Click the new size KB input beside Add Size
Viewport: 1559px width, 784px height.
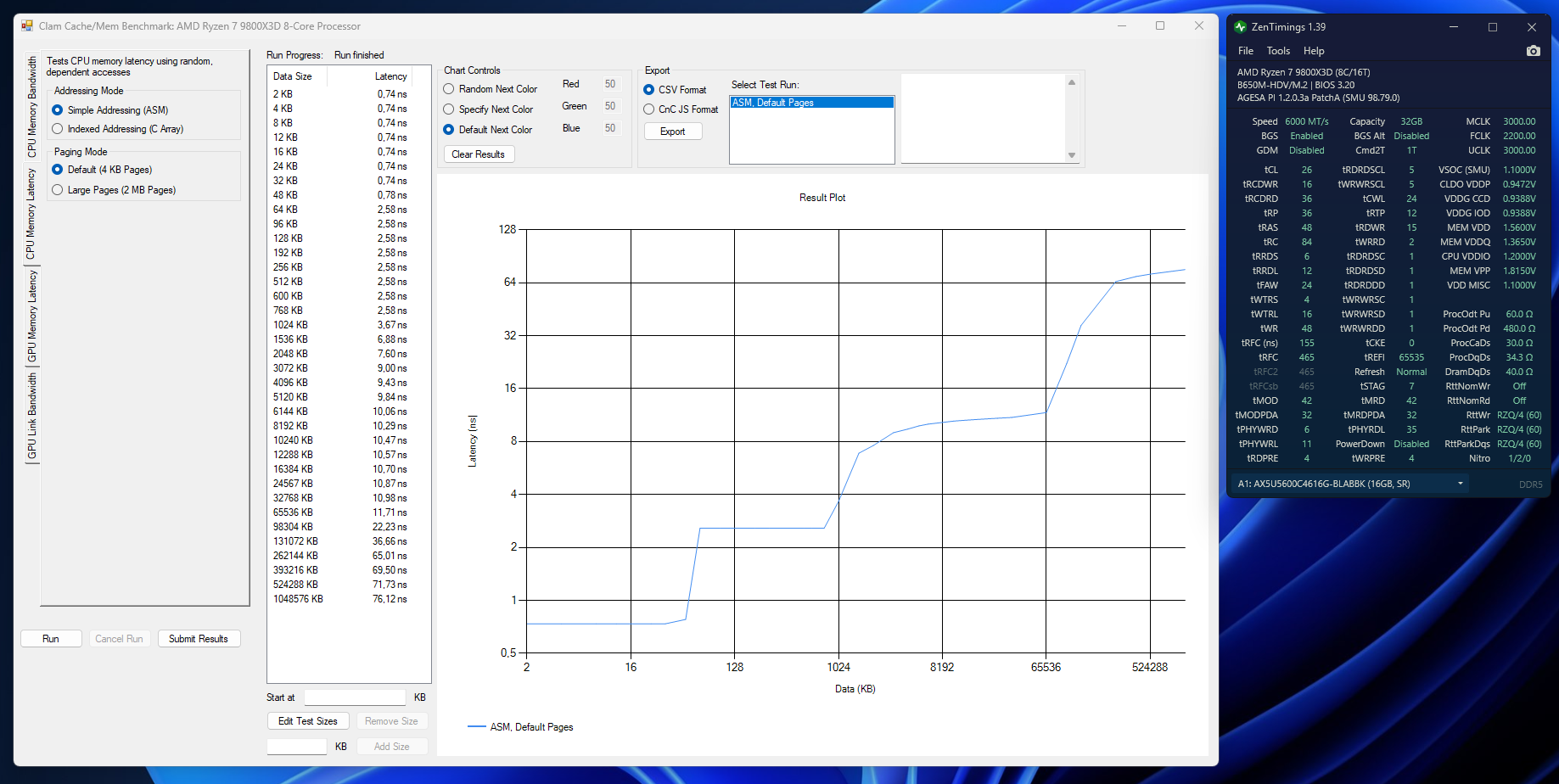click(x=297, y=747)
